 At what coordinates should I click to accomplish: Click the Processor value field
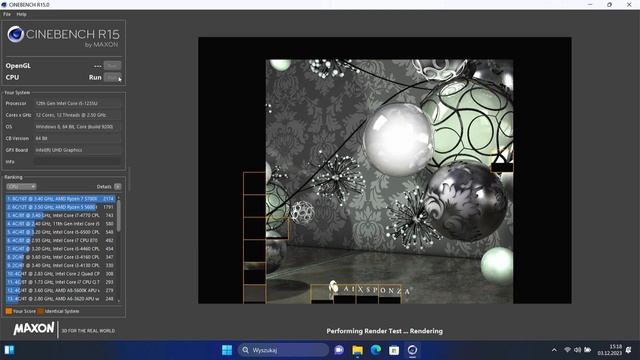[78, 104]
